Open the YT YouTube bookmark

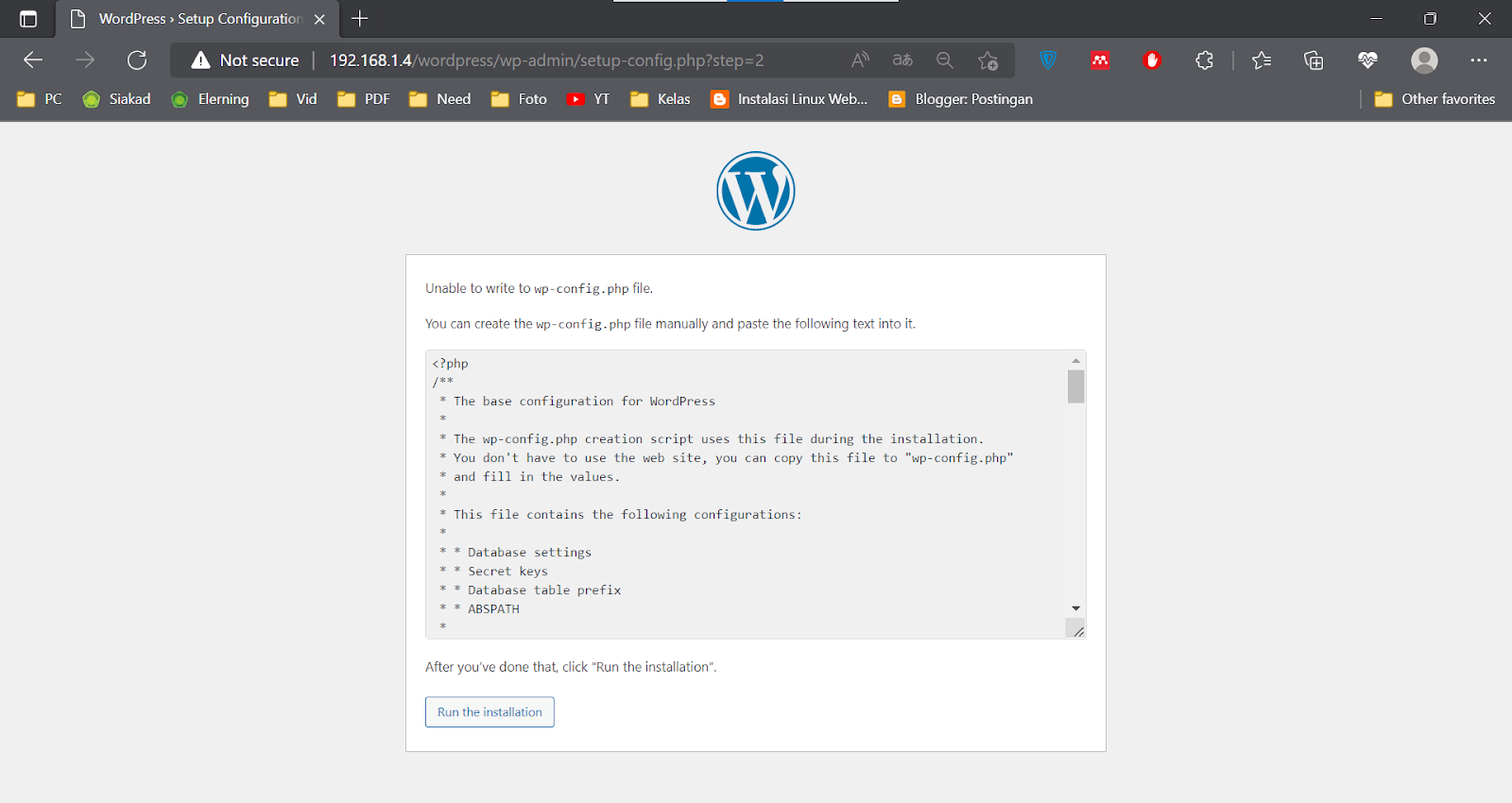pos(588,99)
